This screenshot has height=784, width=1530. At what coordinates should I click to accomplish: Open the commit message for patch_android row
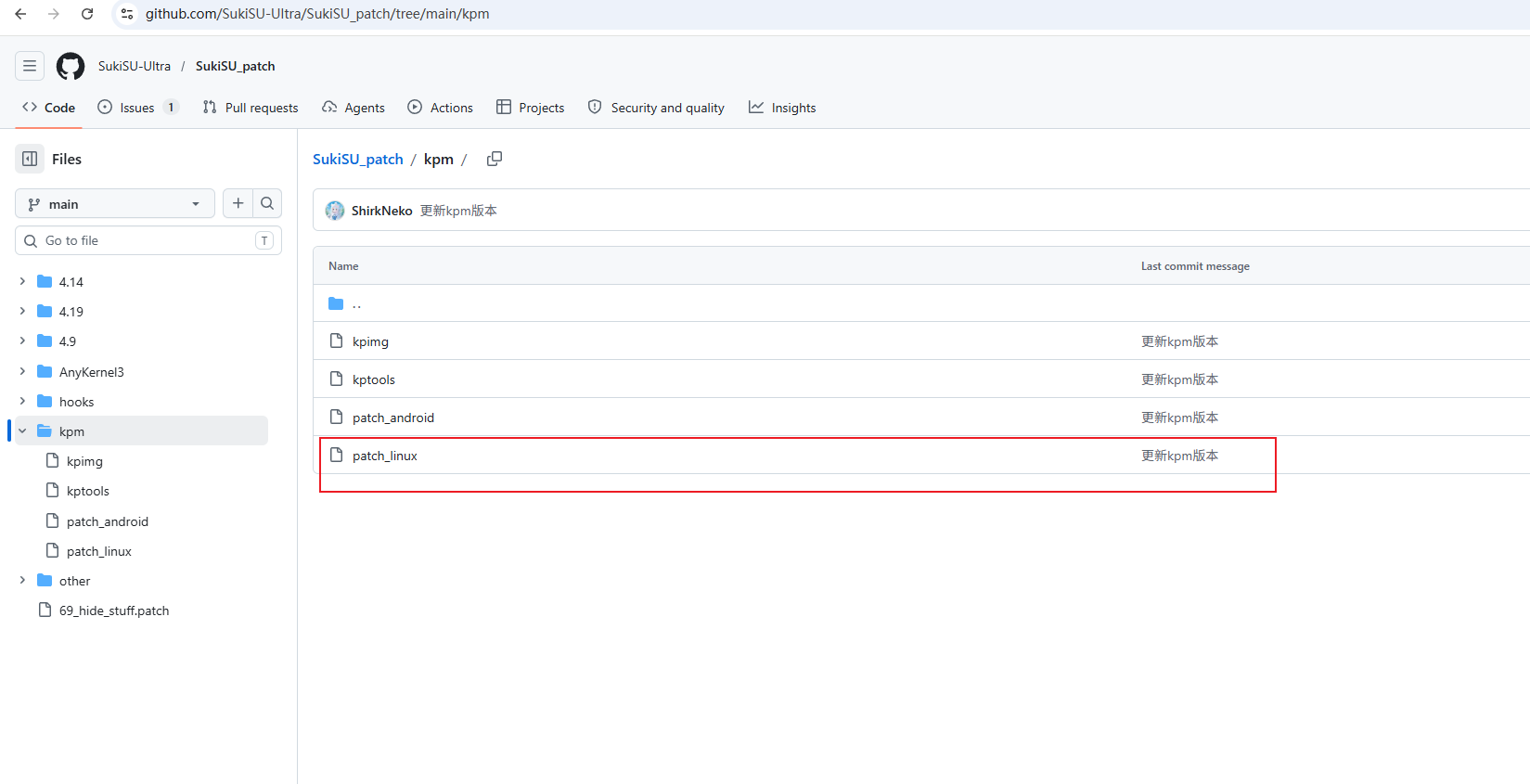point(1179,418)
